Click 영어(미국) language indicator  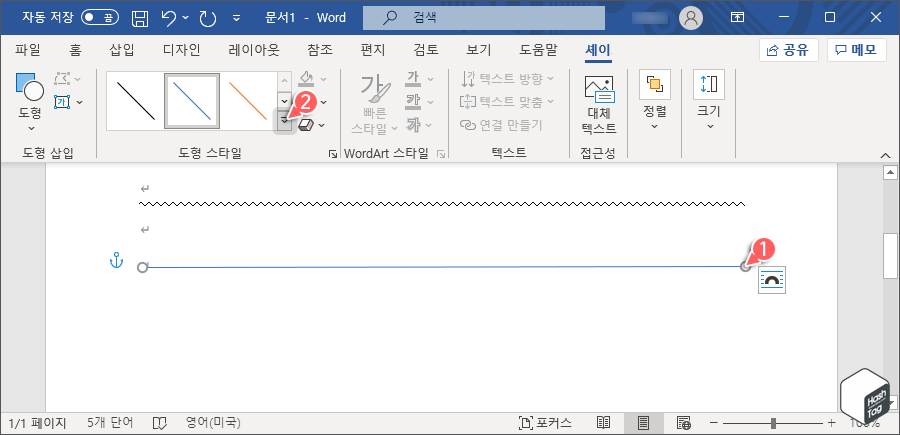coord(213,424)
